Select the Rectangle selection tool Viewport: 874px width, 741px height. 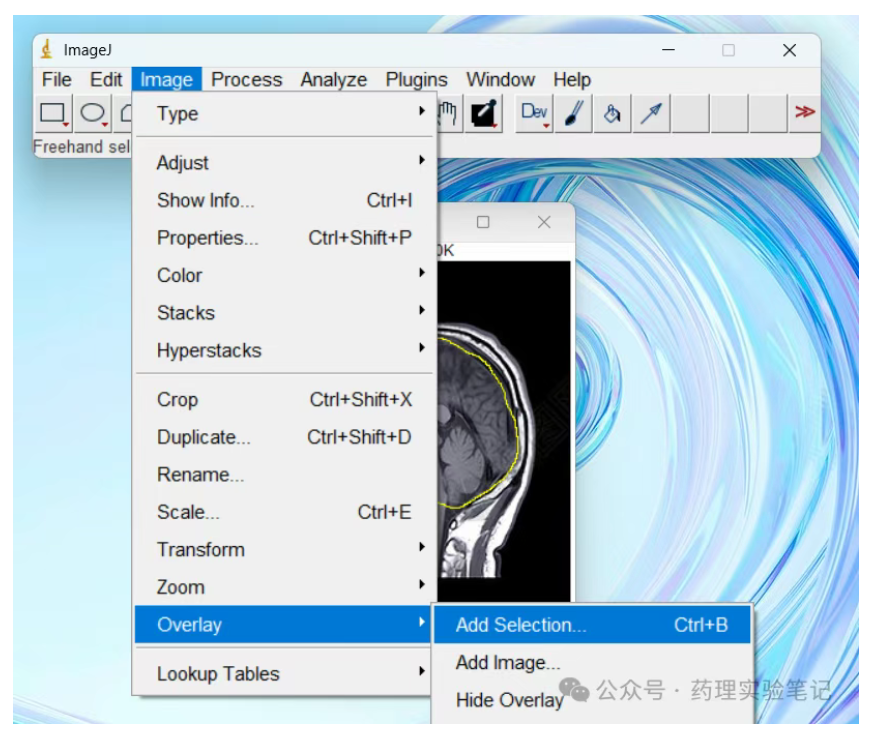click(x=54, y=114)
